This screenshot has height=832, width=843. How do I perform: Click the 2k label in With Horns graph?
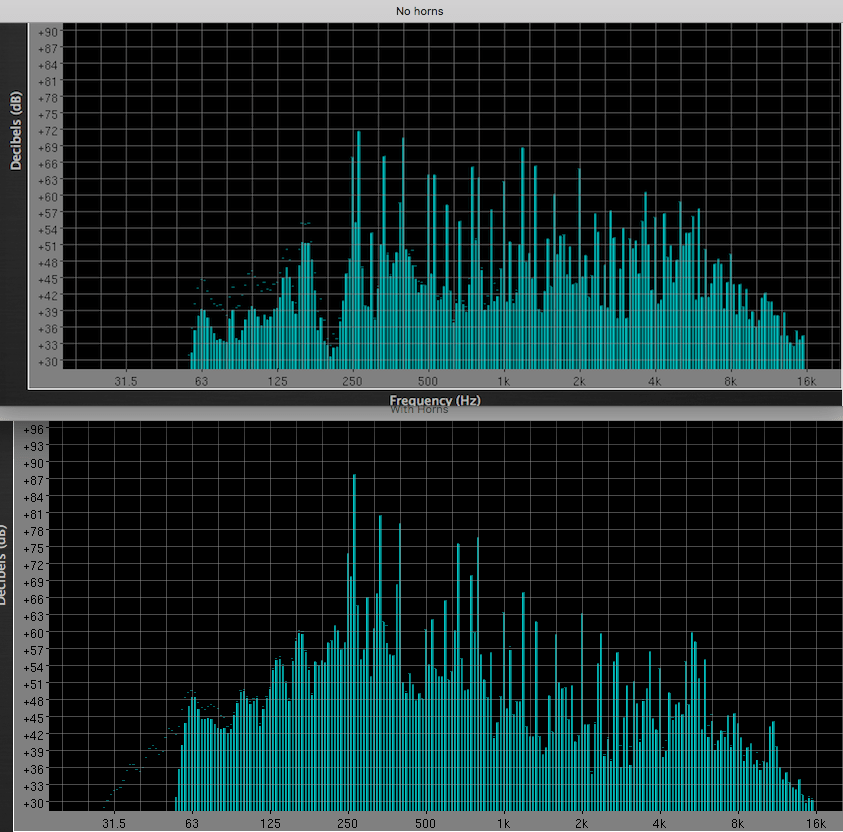(x=582, y=823)
